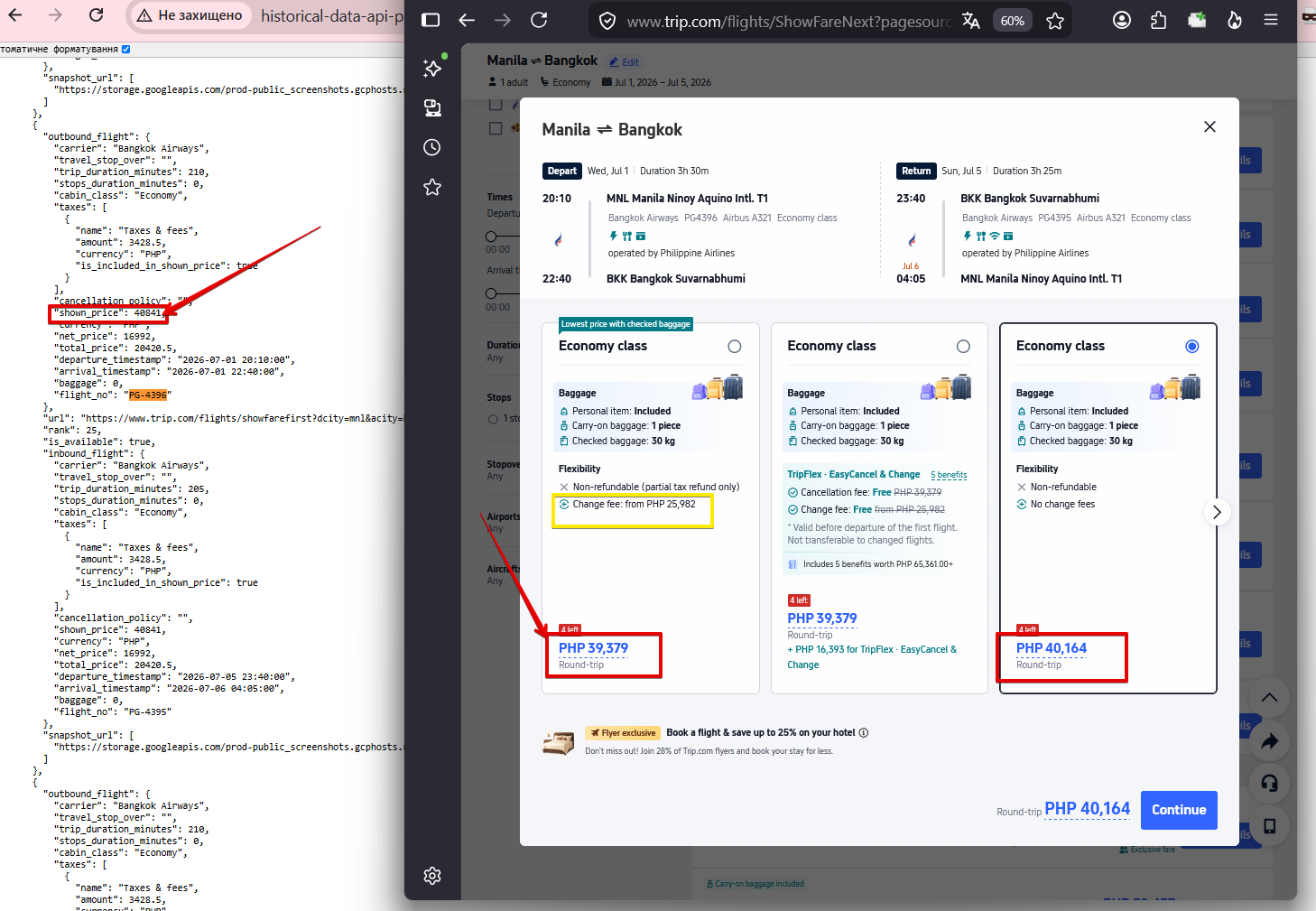Go back in the trip.com browser window
Viewport: 1316px width, 911px height.
(x=467, y=20)
